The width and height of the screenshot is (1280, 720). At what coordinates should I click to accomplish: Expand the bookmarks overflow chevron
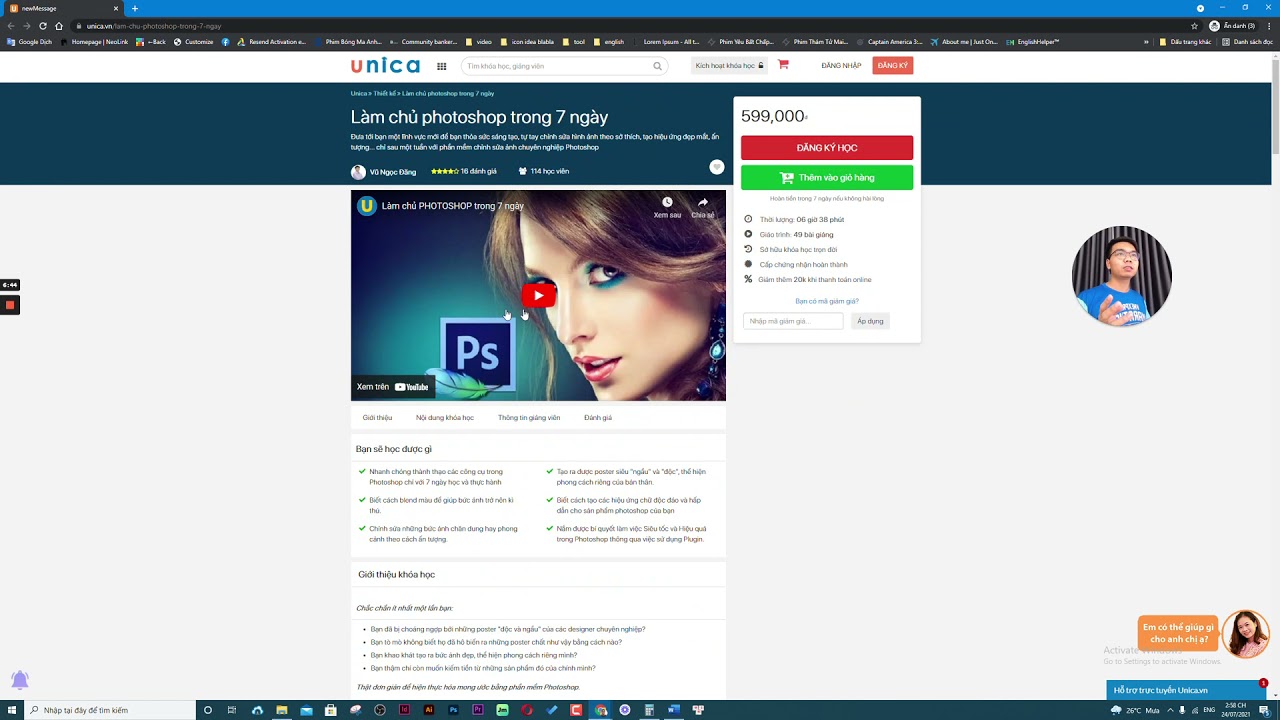tap(1146, 42)
